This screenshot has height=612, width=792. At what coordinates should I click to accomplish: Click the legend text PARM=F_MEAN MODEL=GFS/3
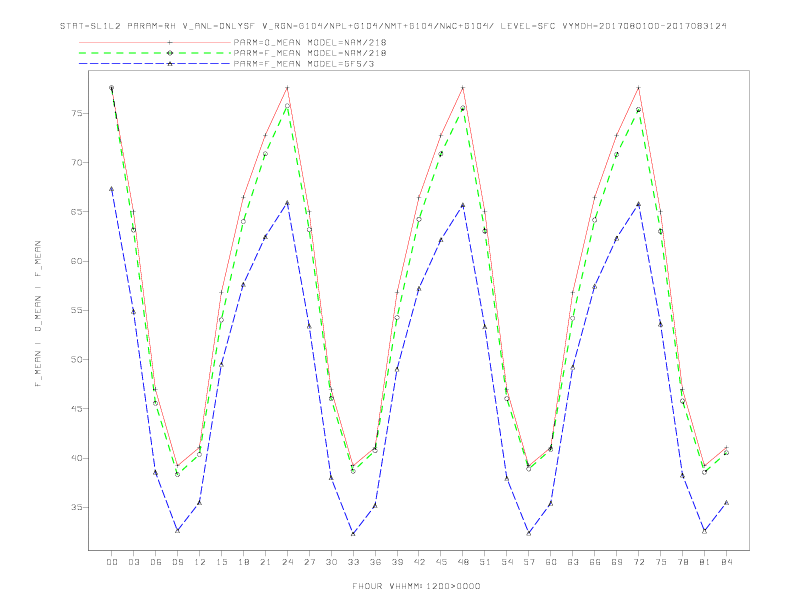[304, 64]
